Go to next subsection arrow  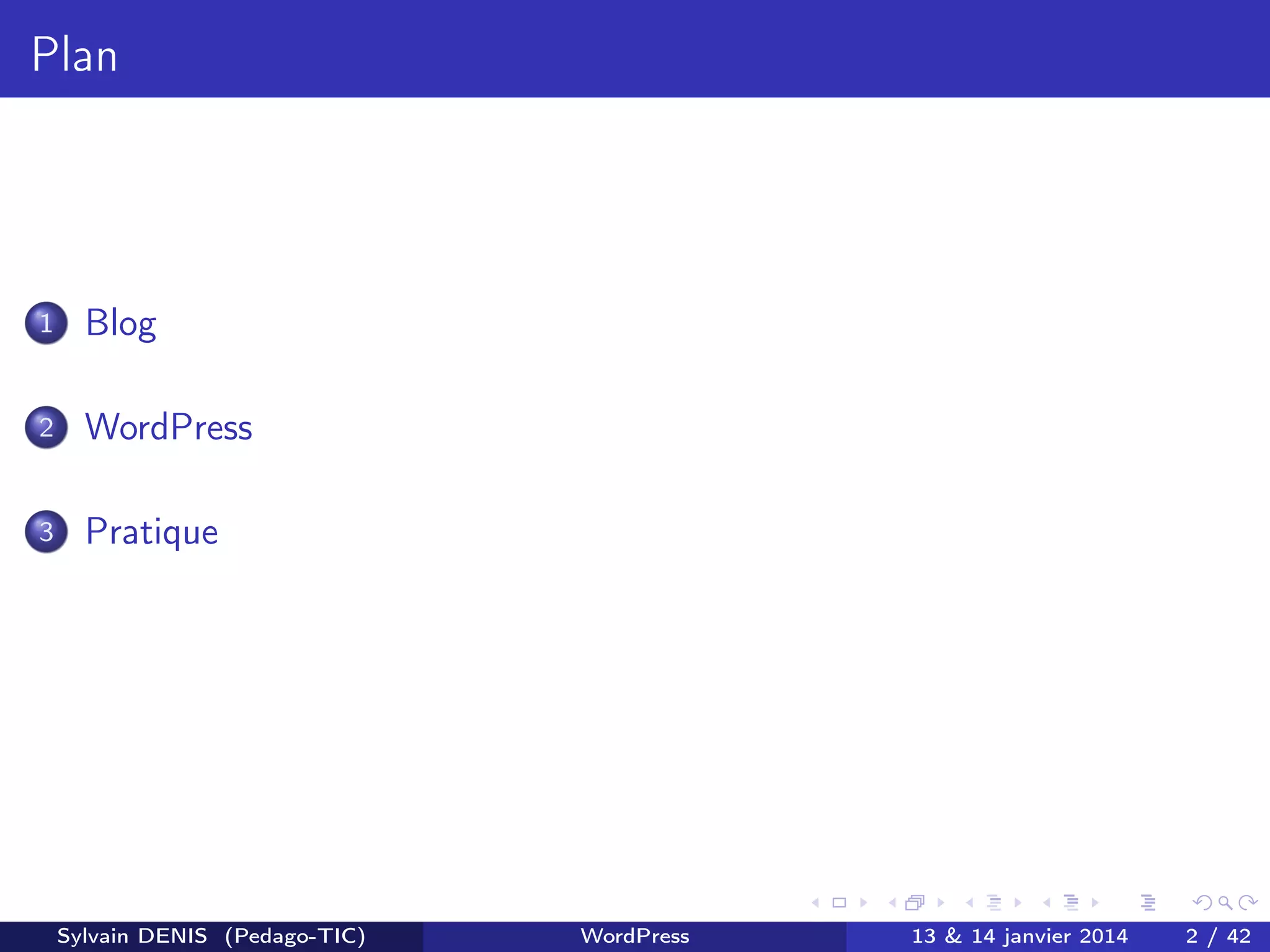[x=1018, y=903]
